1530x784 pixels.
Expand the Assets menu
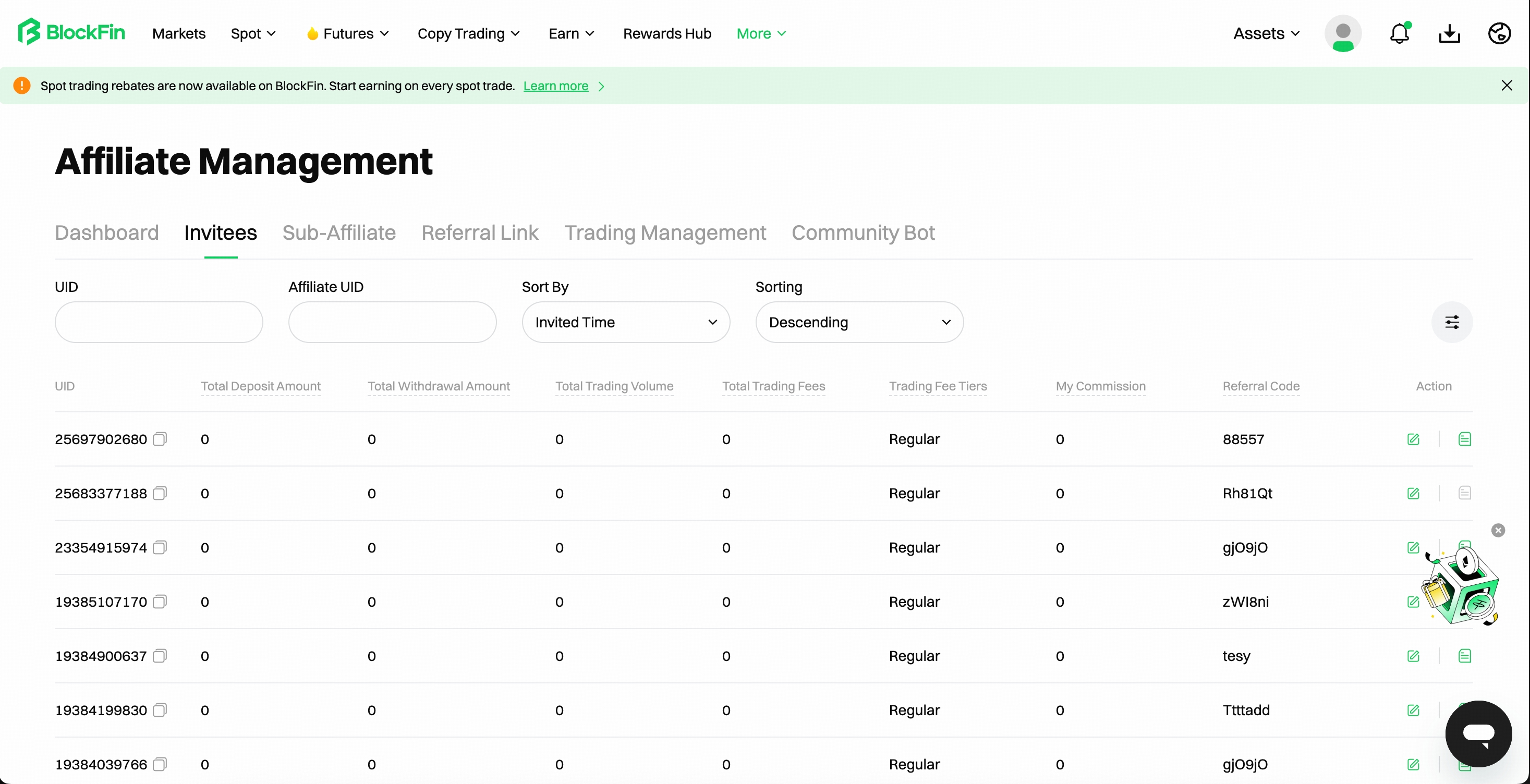click(x=1266, y=33)
